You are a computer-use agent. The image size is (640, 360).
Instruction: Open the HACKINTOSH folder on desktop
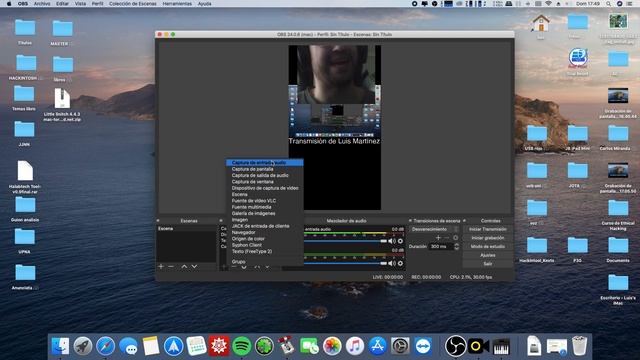click(x=25, y=67)
